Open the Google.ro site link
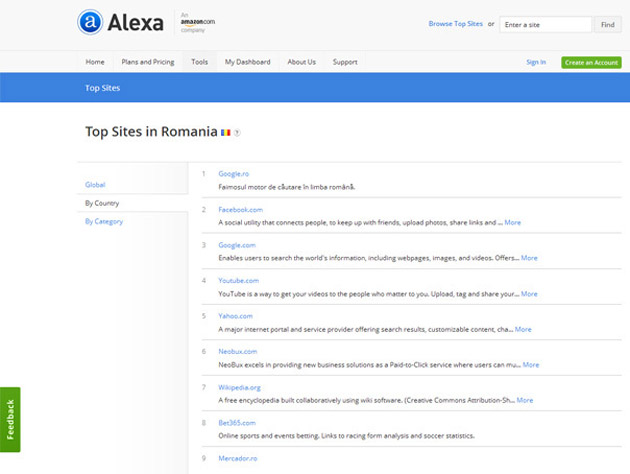 pos(233,174)
